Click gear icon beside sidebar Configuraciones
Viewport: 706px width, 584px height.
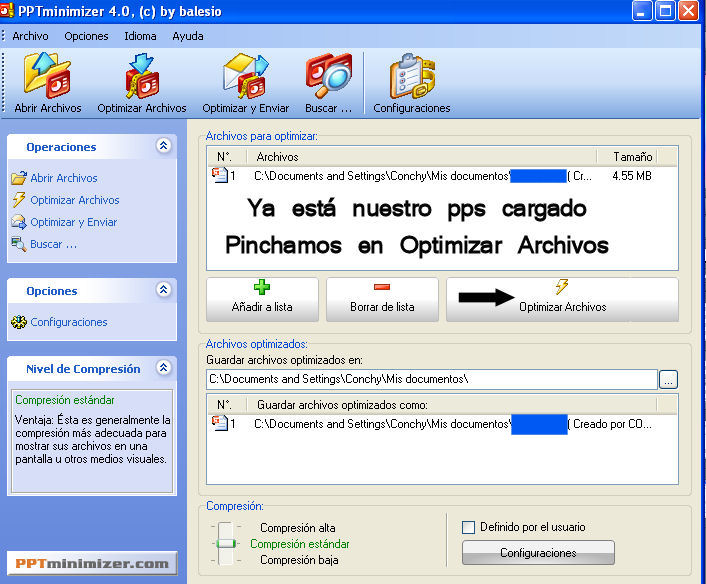point(19,322)
